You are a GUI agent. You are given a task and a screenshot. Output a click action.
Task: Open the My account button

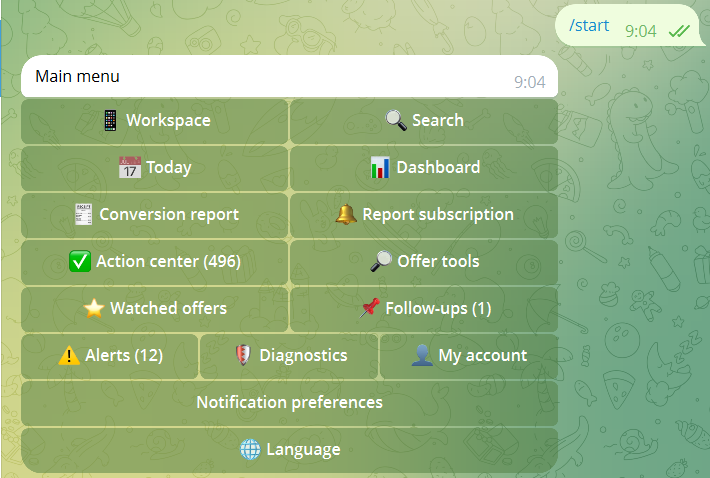(469, 356)
